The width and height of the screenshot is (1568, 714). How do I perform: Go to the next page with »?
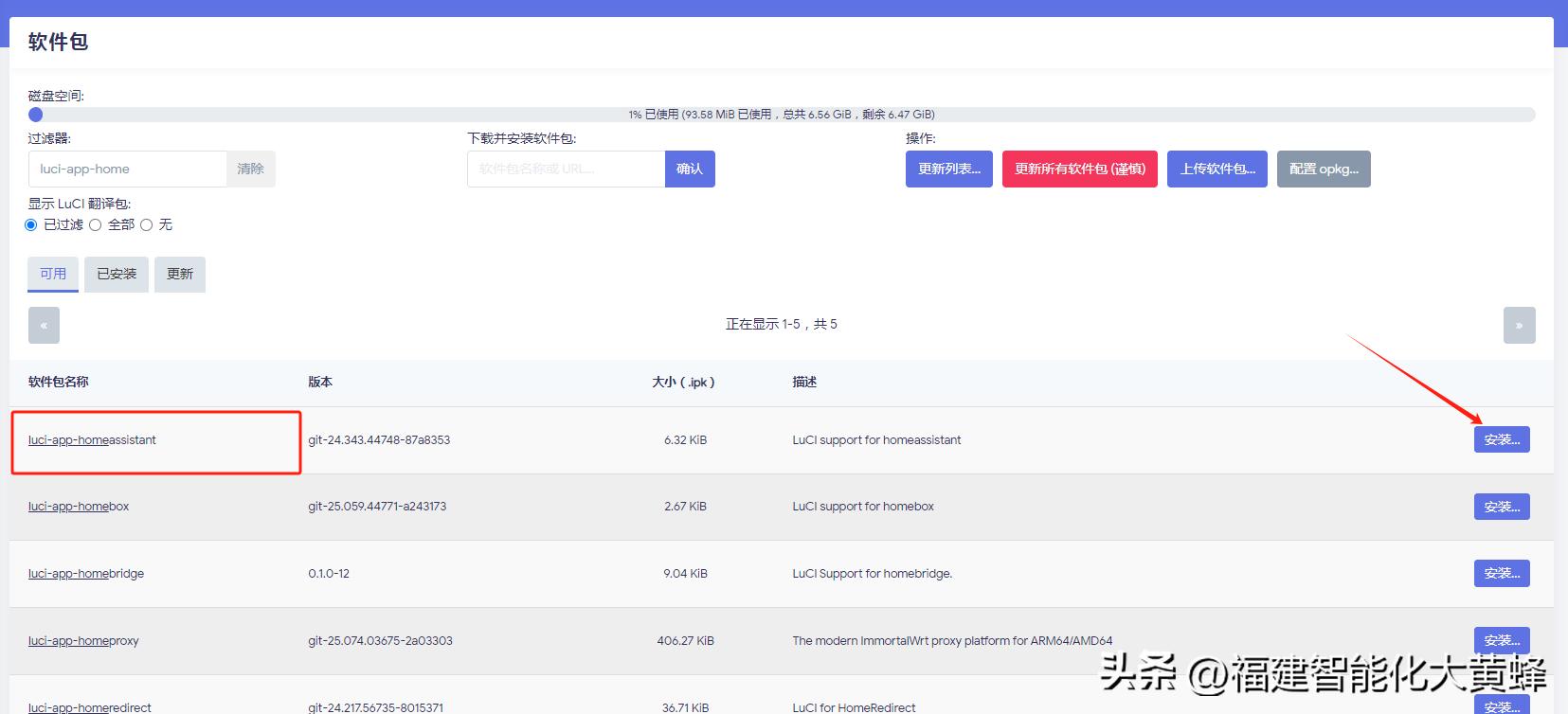1519,325
